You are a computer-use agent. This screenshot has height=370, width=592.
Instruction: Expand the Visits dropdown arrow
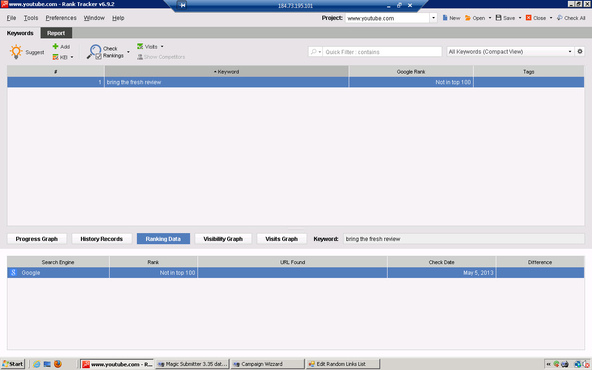tap(162, 46)
